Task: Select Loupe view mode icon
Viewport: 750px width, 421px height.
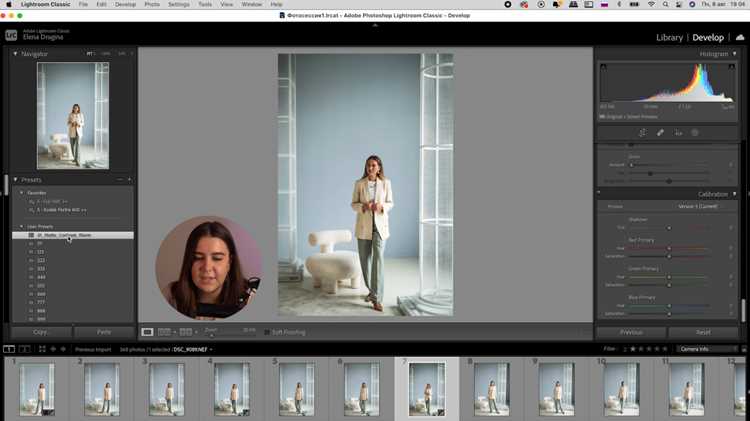Action: click(147, 332)
